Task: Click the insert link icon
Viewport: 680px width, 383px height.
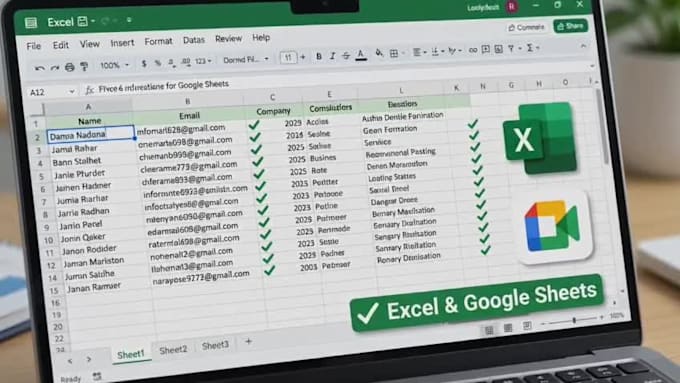Action: 473,50
